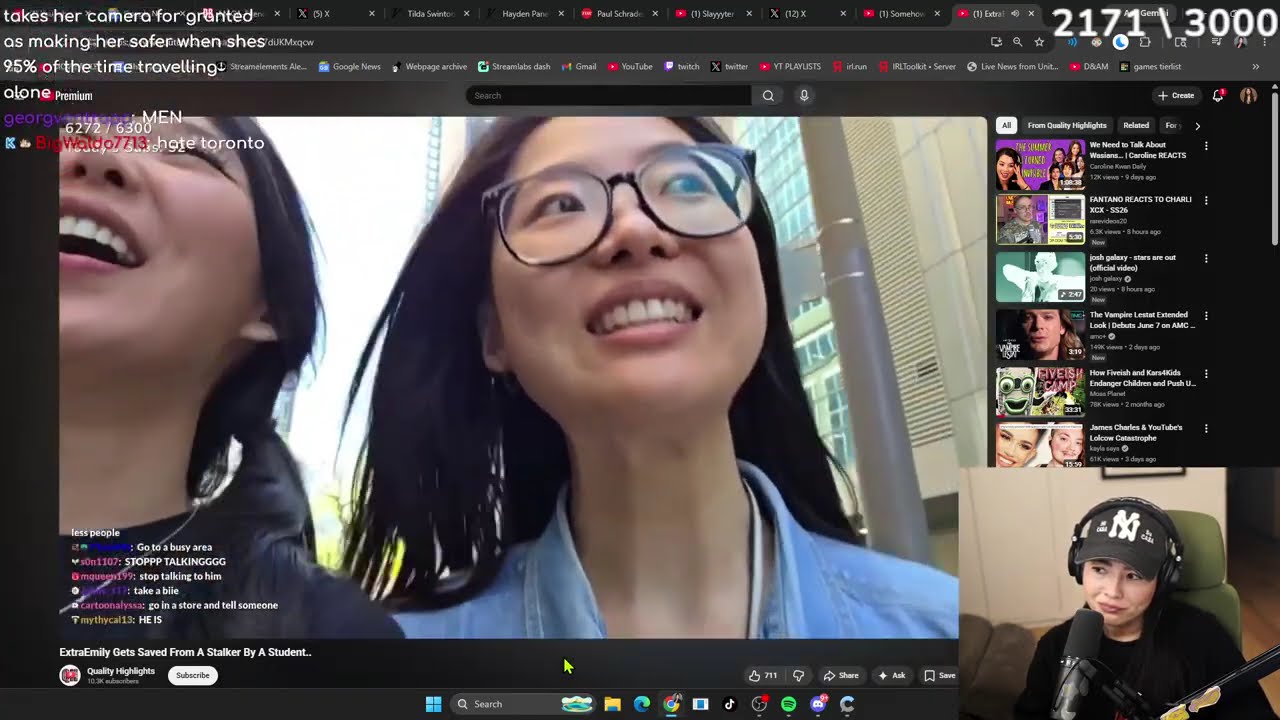Screen dimensions: 1280x720
Task: Open Microsoft Edge from the taskbar
Action: tap(642, 704)
